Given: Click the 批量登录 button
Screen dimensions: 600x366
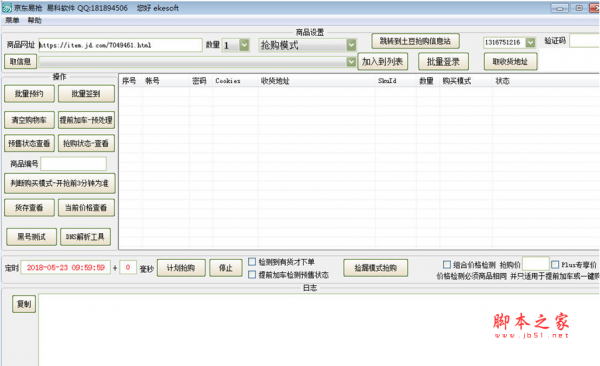Looking at the screenshot, I should point(443,62).
